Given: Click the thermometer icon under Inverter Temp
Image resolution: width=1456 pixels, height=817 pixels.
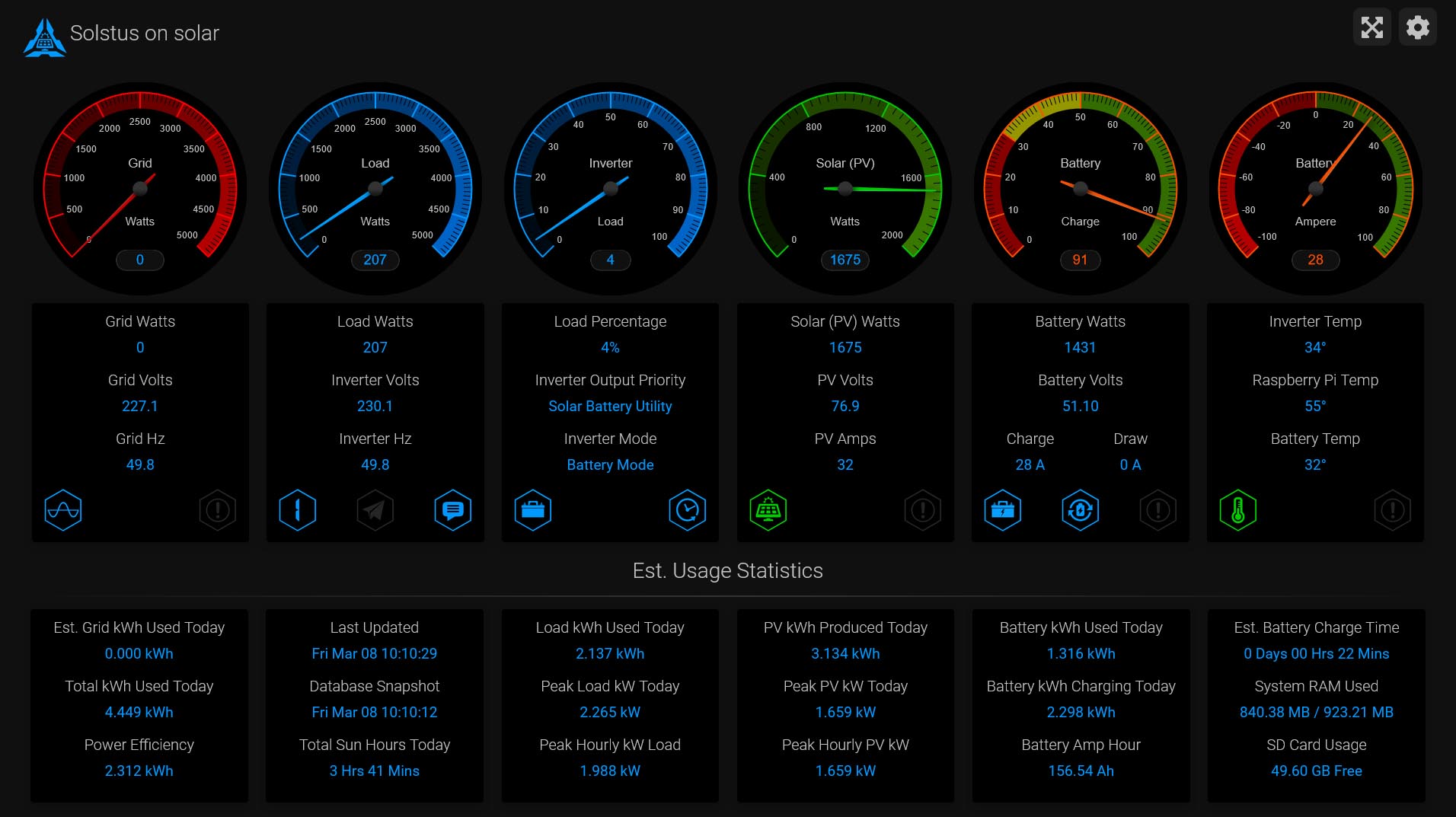Looking at the screenshot, I should (1238, 510).
